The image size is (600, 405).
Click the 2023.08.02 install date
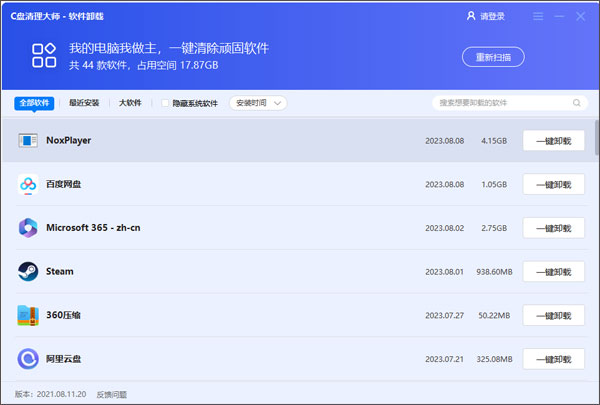point(445,228)
